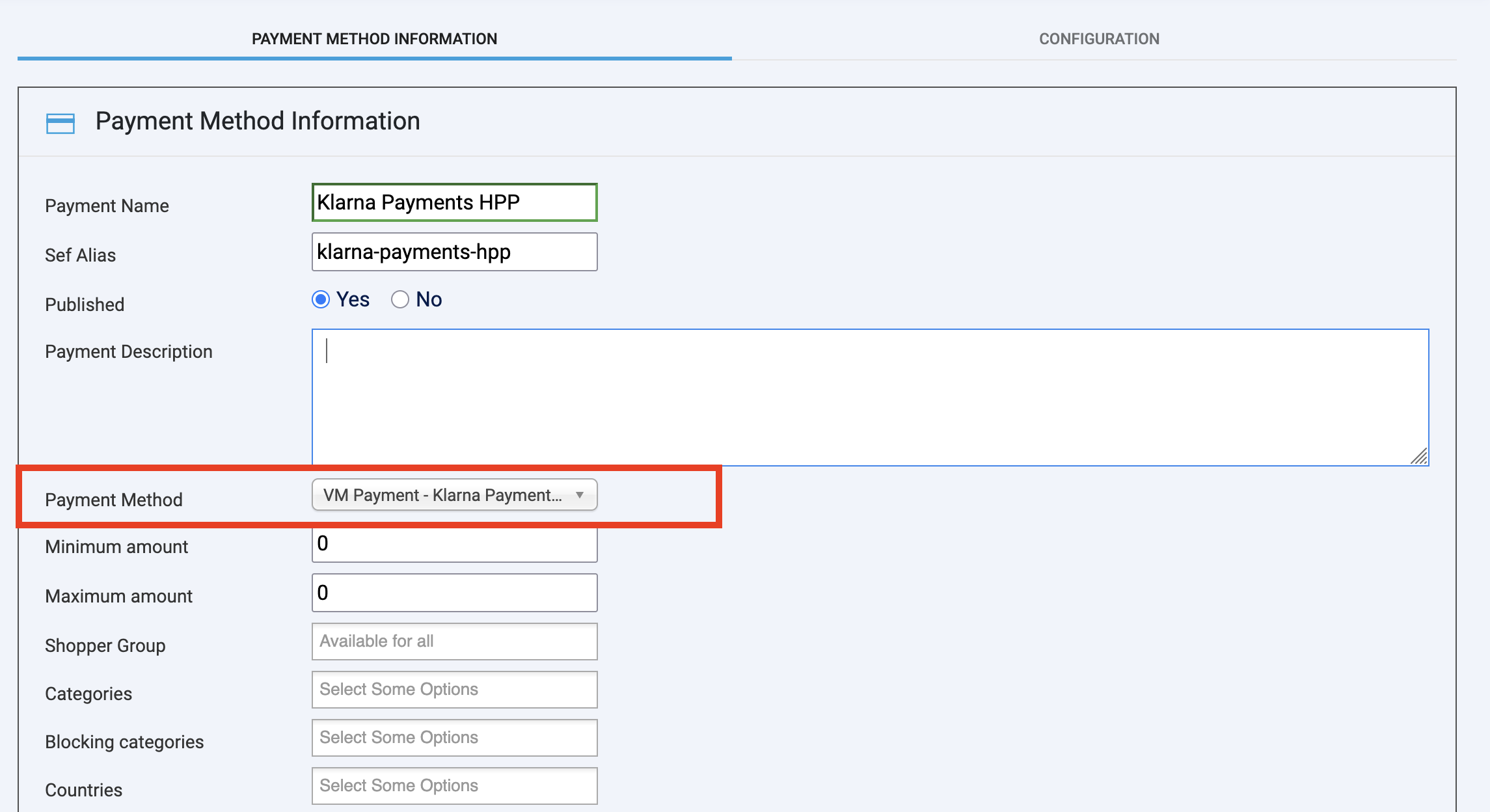
Task: Click the Published label text
Action: (x=85, y=303)
